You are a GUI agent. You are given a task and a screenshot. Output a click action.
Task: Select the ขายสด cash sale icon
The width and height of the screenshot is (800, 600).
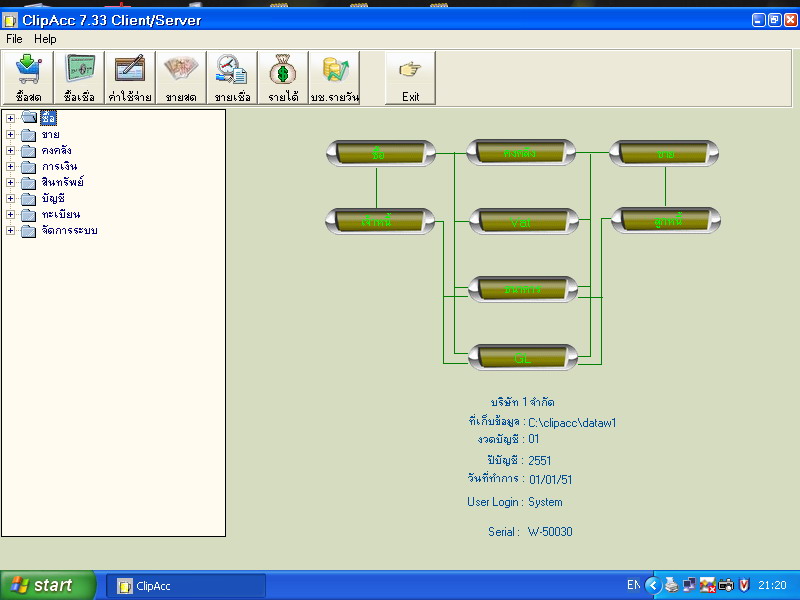(181, 77)
